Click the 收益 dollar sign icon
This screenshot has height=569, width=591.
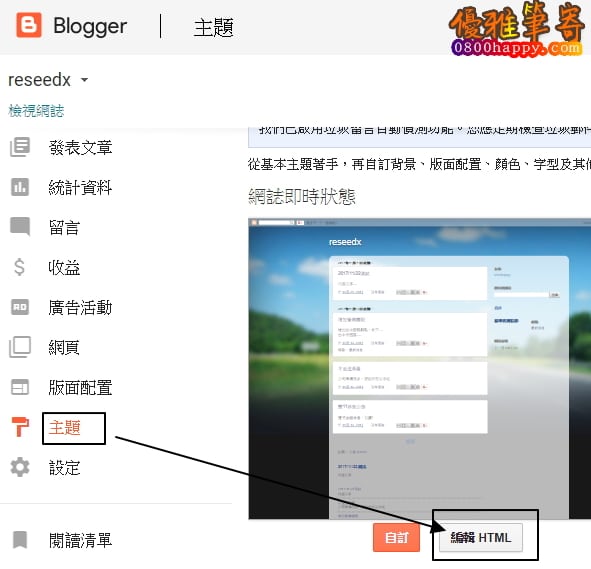(x=19, y=267)
